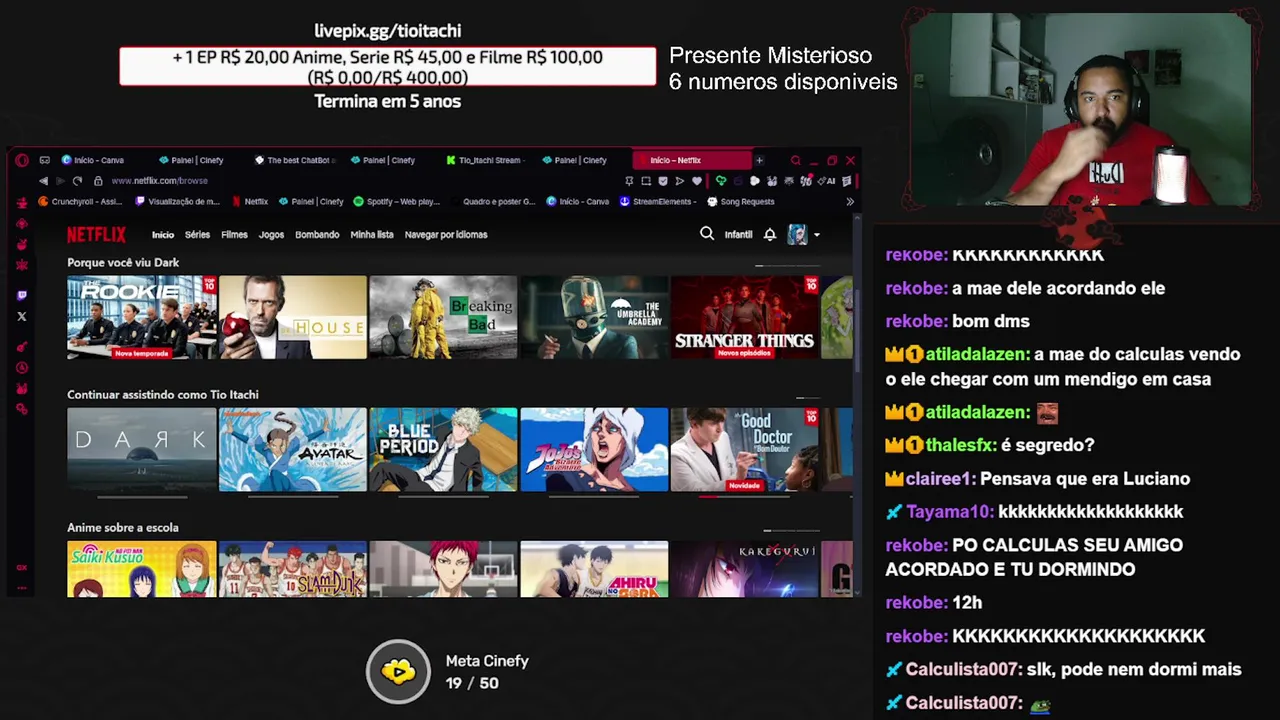Image resolution: width=1280 pixels, height=720 pixels.
Task: Open the workspaces icon left of tabs
Action: pyautogui.click(x=44, y=160)
